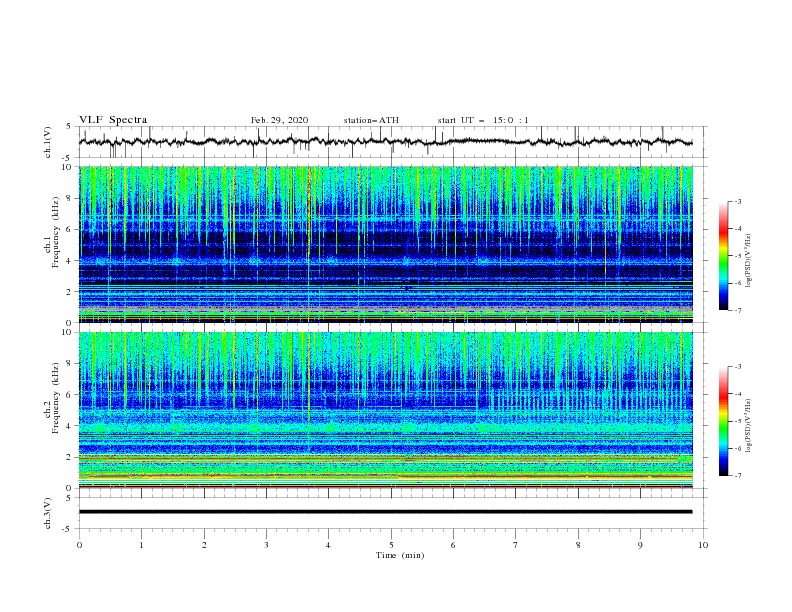This screenshot has width=792, height=612.
Task: Click the ch.1 "Frequency (kHz)" axis label
Action: click(x=56, y=232)
